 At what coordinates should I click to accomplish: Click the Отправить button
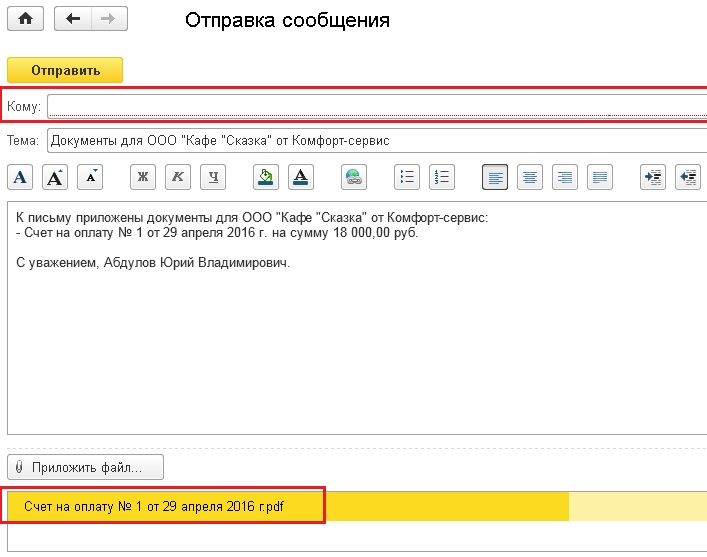[x=65, y=70]
